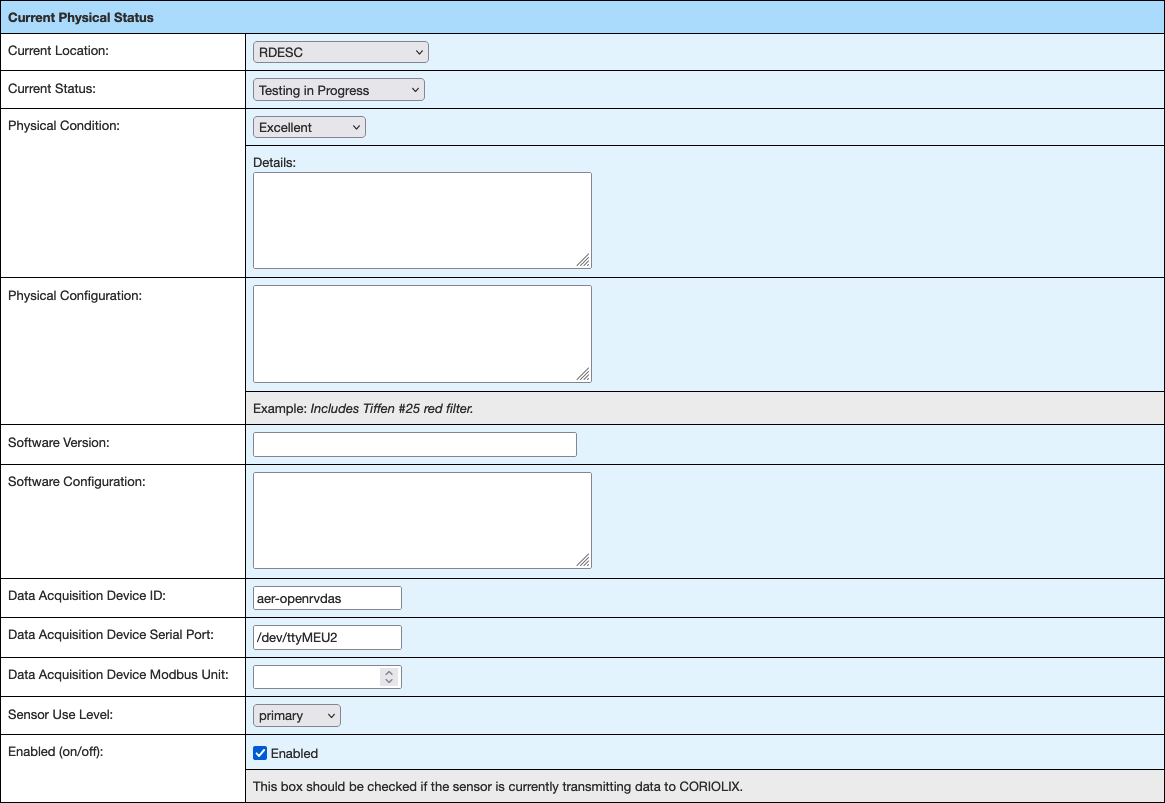The image size is (1165, 803).
Task: Open the Sensor Use Level dropdown
Action: pos(296,715)
